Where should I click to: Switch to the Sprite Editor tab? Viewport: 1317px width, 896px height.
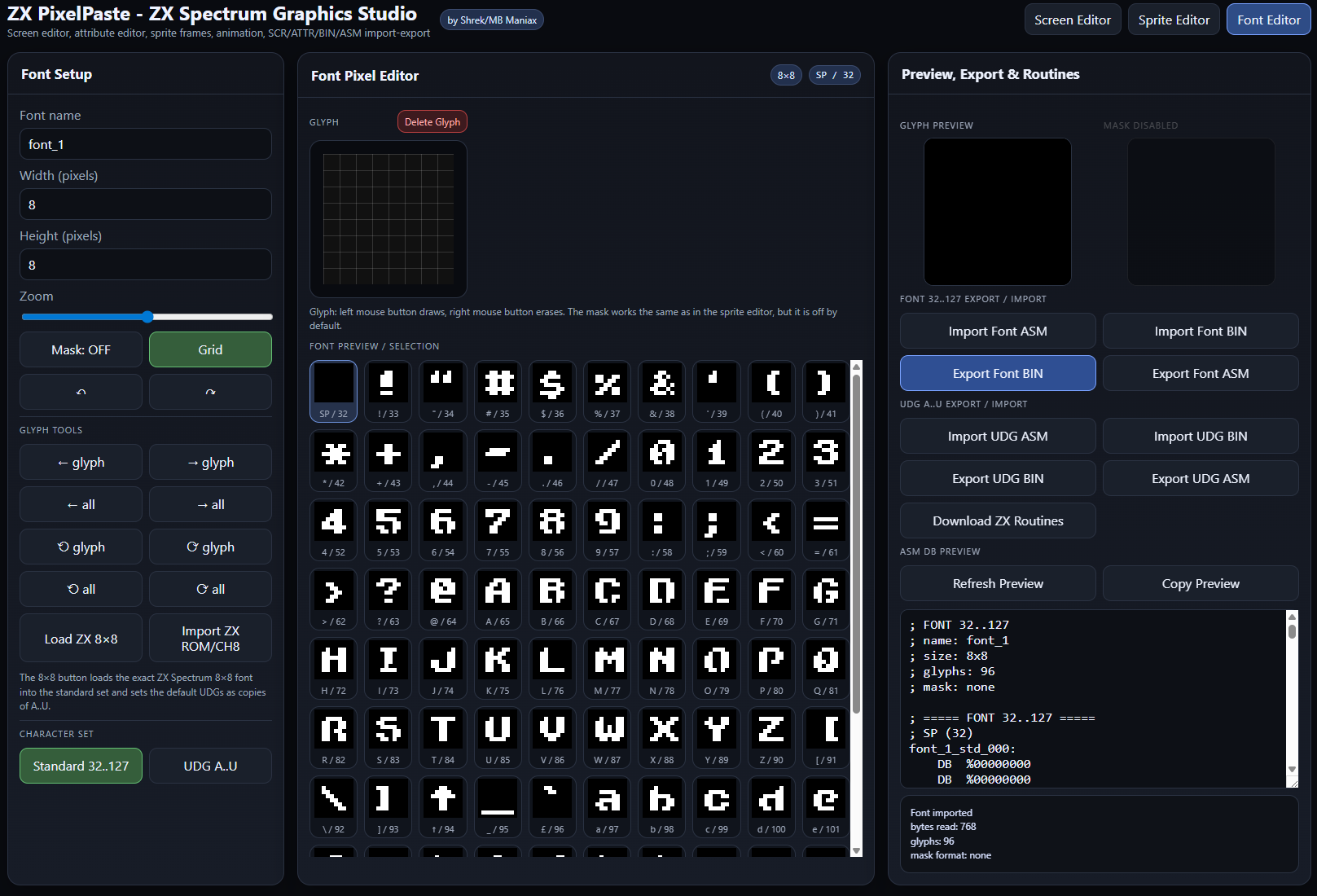pyautogui.click(x=1174, y=20)
